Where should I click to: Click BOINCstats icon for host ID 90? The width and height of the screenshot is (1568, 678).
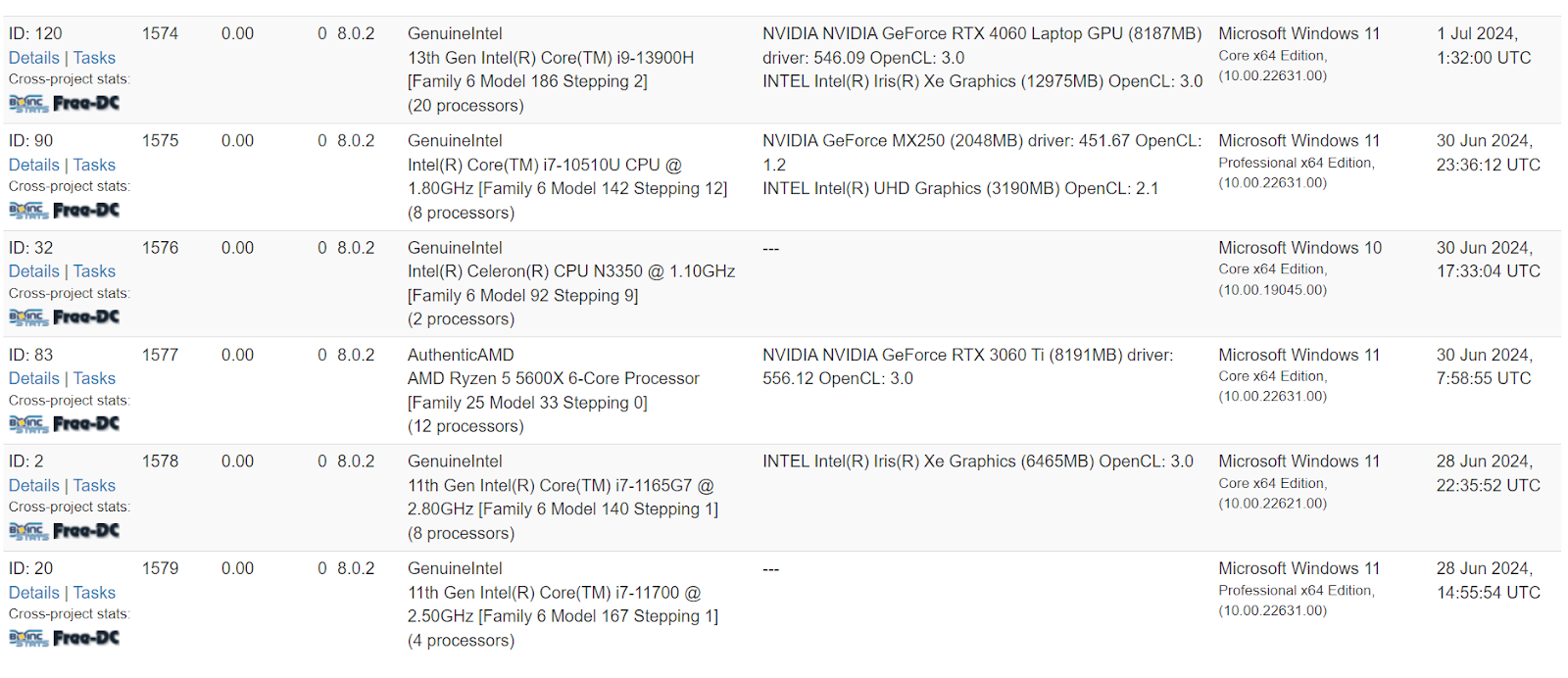coord(28,210)
